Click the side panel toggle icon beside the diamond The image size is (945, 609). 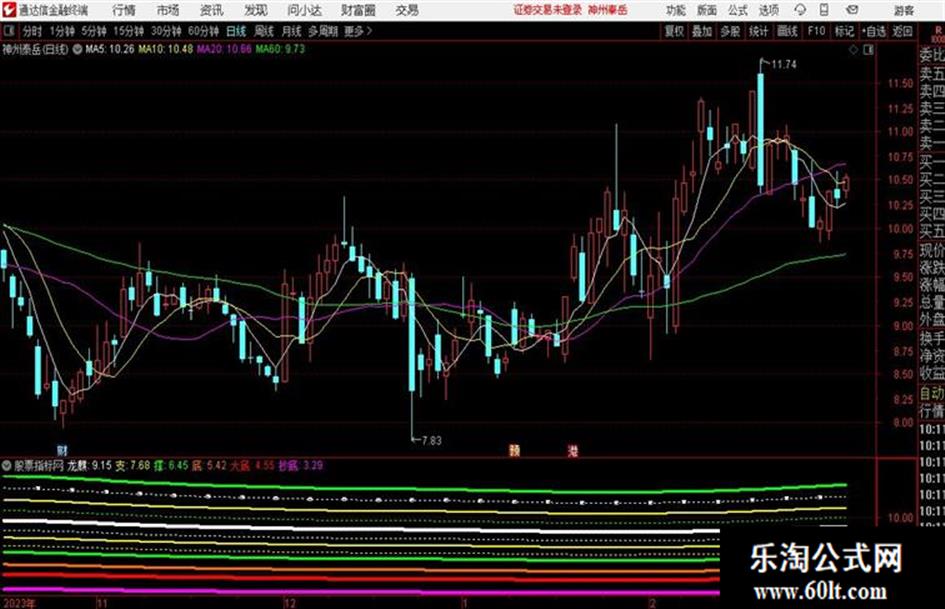point(868,50)
